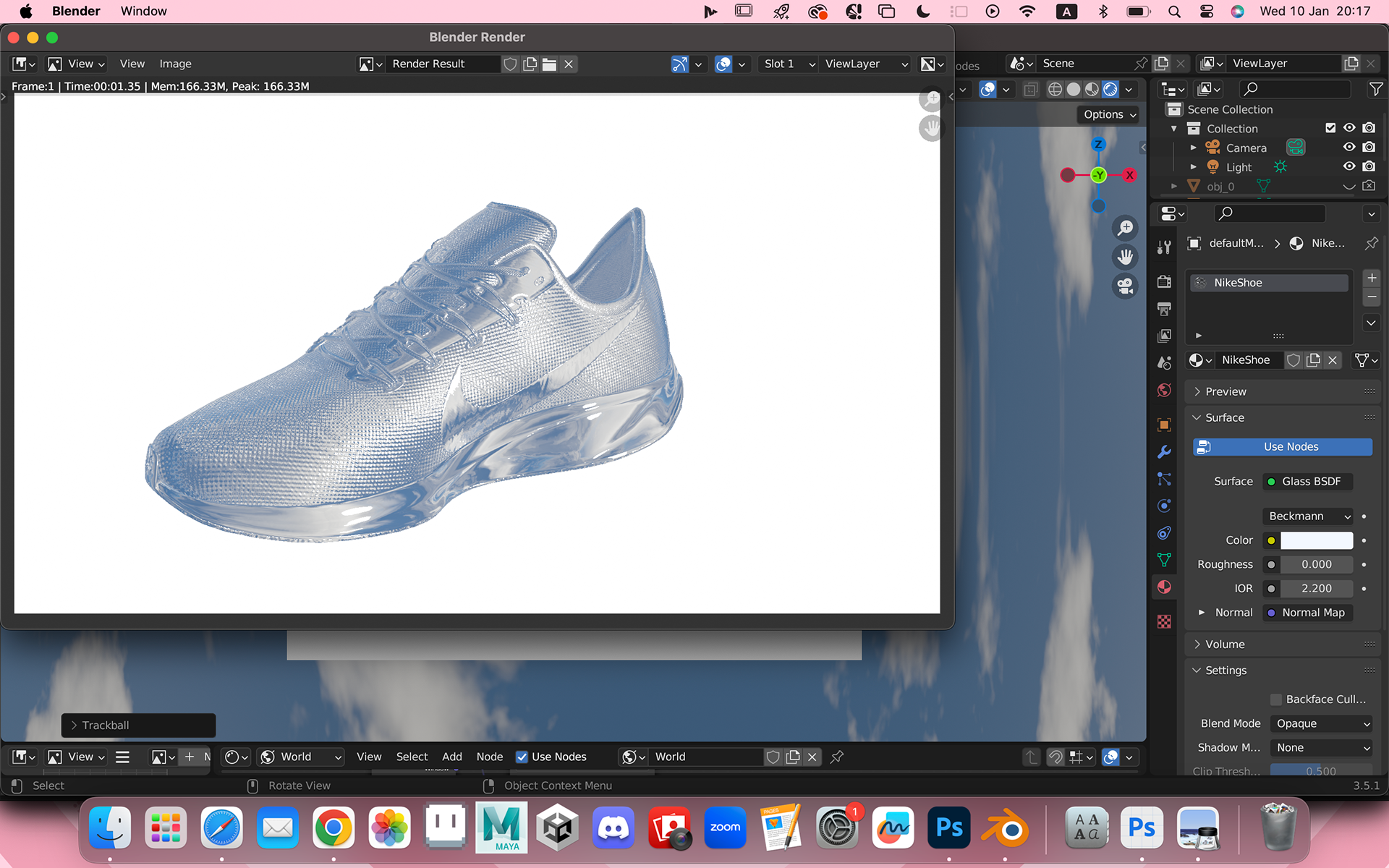Unlink the NikeShoe material with X
Viewport: 1389px width, 868px height.
click(x=1333, y=360)
